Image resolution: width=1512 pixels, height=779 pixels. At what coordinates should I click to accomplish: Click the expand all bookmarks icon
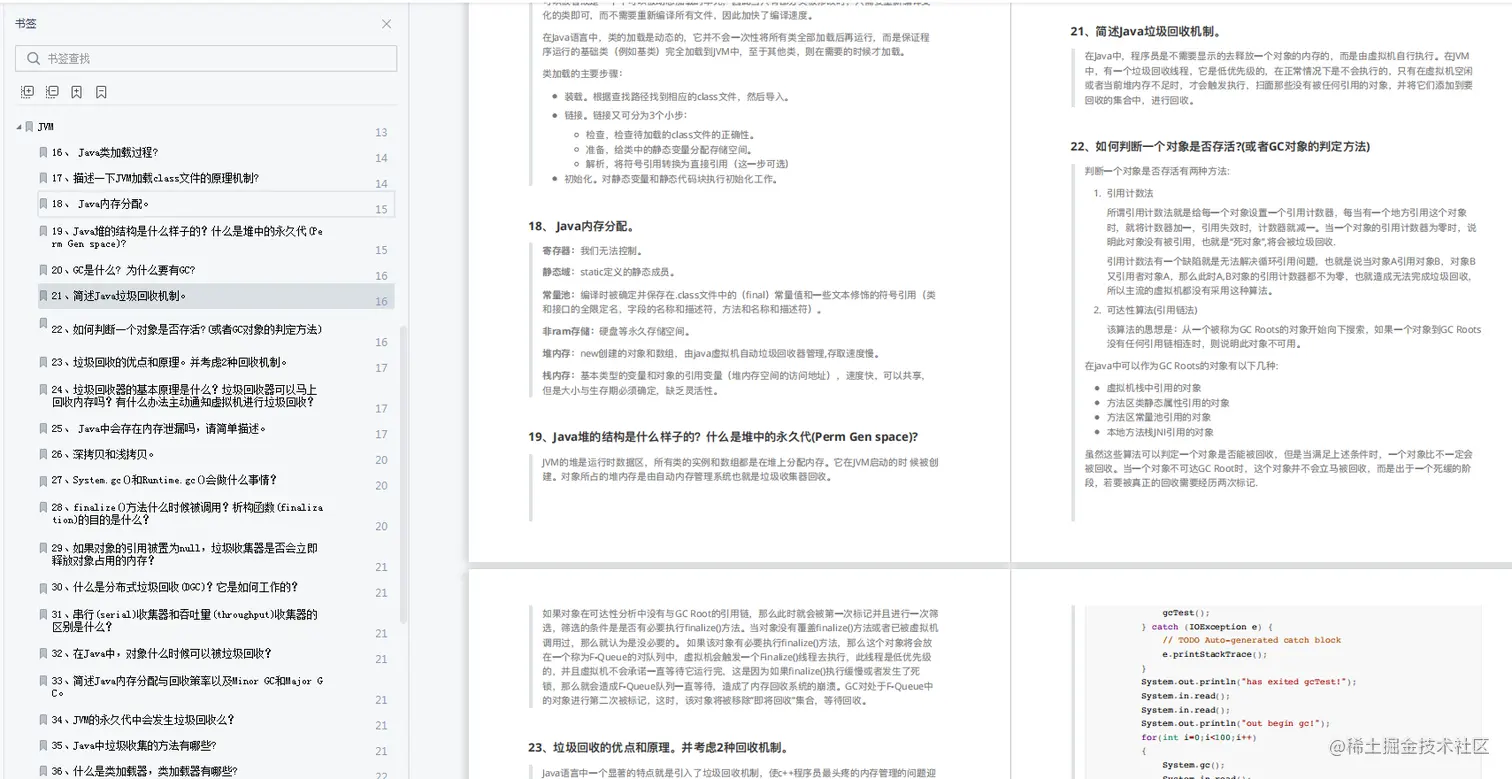point(27,92)
